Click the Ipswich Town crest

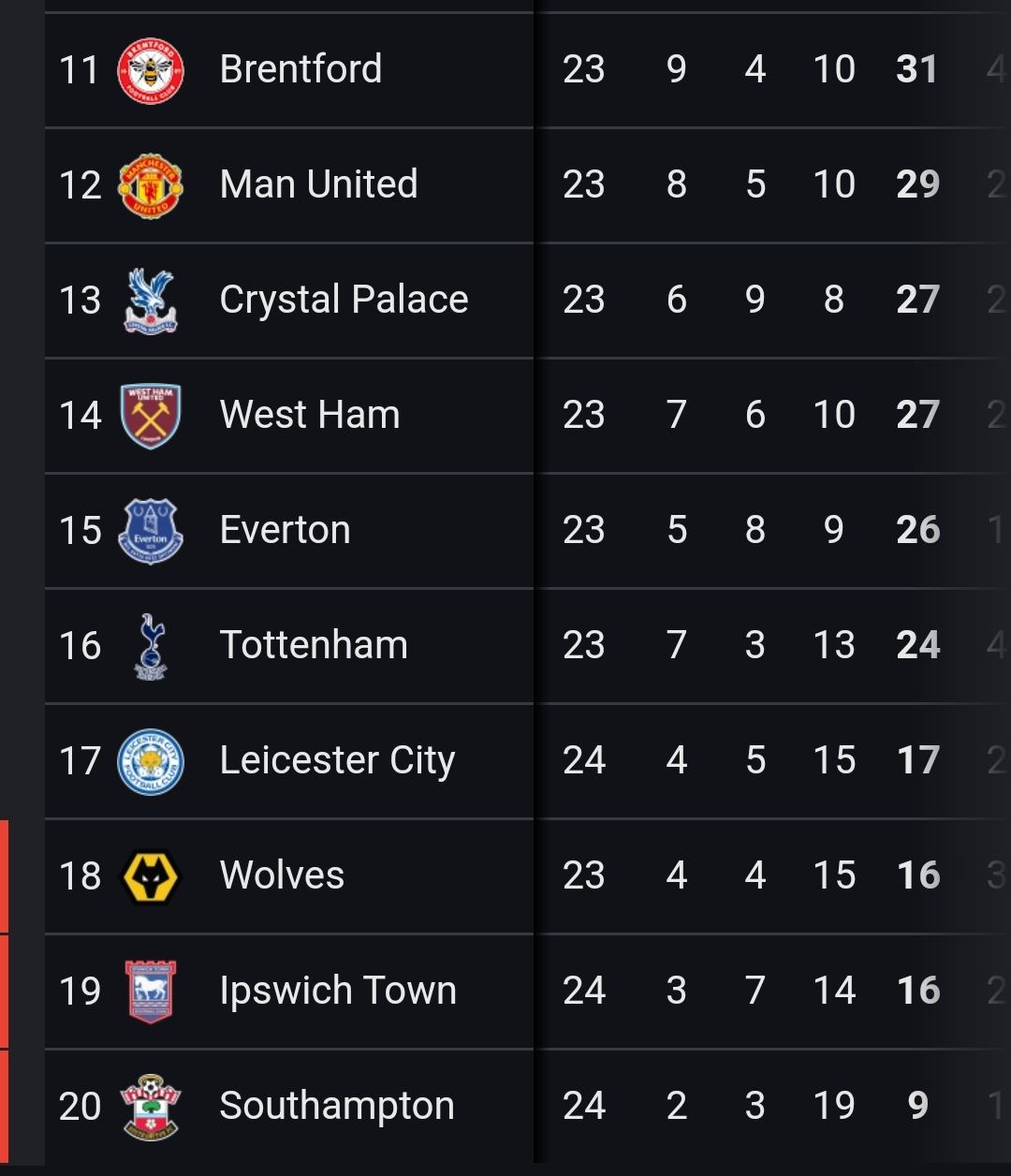[151, 992]
